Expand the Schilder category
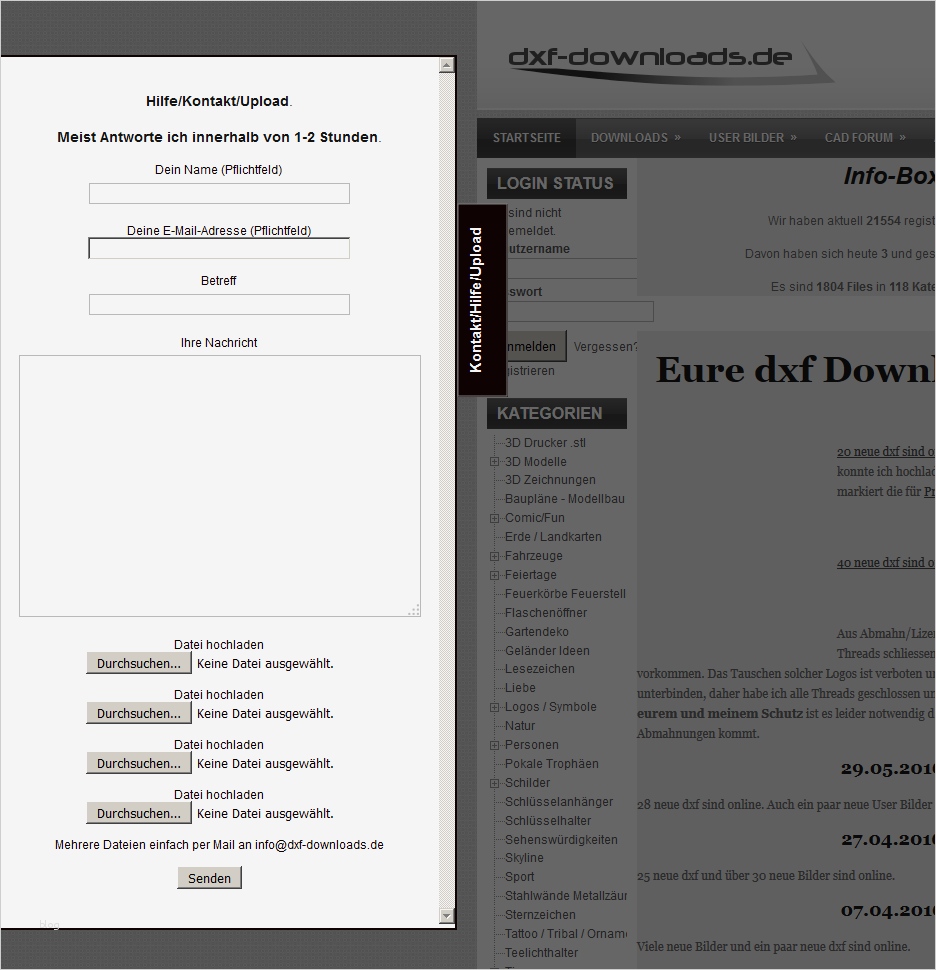This screenshot has width=936, height=970. (x=494, y=783)
